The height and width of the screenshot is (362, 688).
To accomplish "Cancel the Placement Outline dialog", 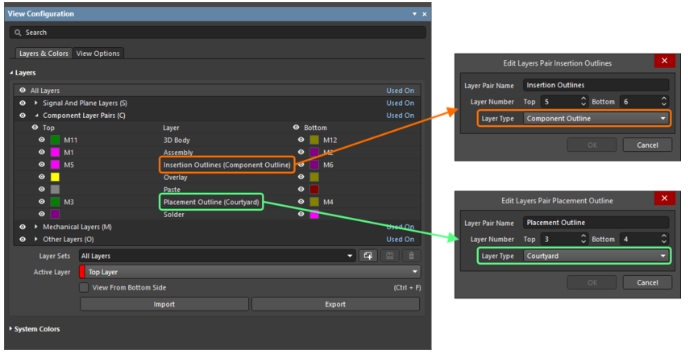I will coord(647,283).
